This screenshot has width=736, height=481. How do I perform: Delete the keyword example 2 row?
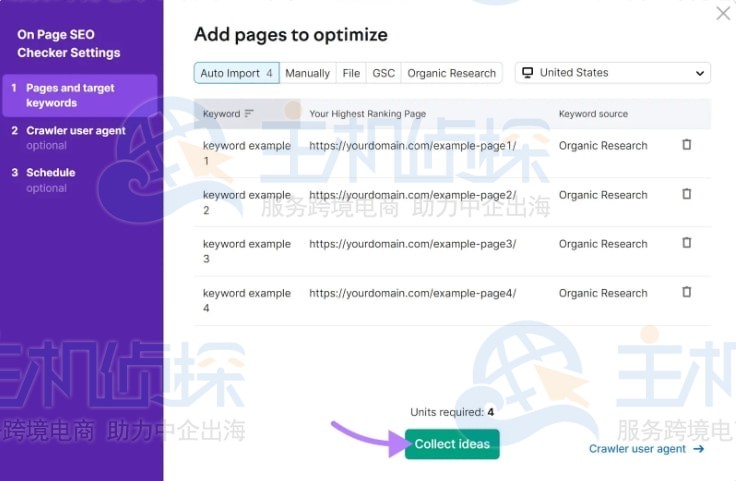(686, 194)
